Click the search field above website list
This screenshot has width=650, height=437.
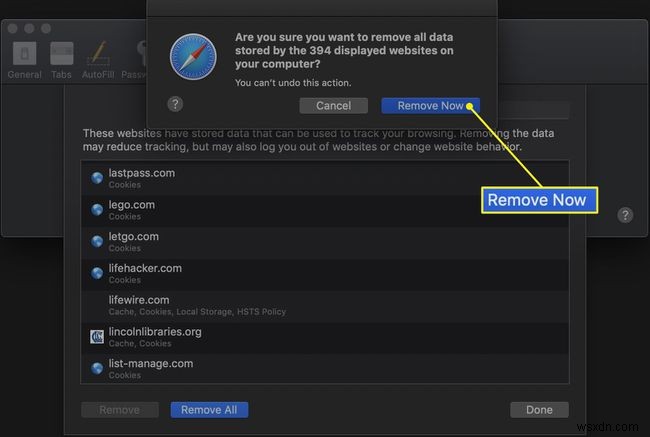click(x=534, y=110)
